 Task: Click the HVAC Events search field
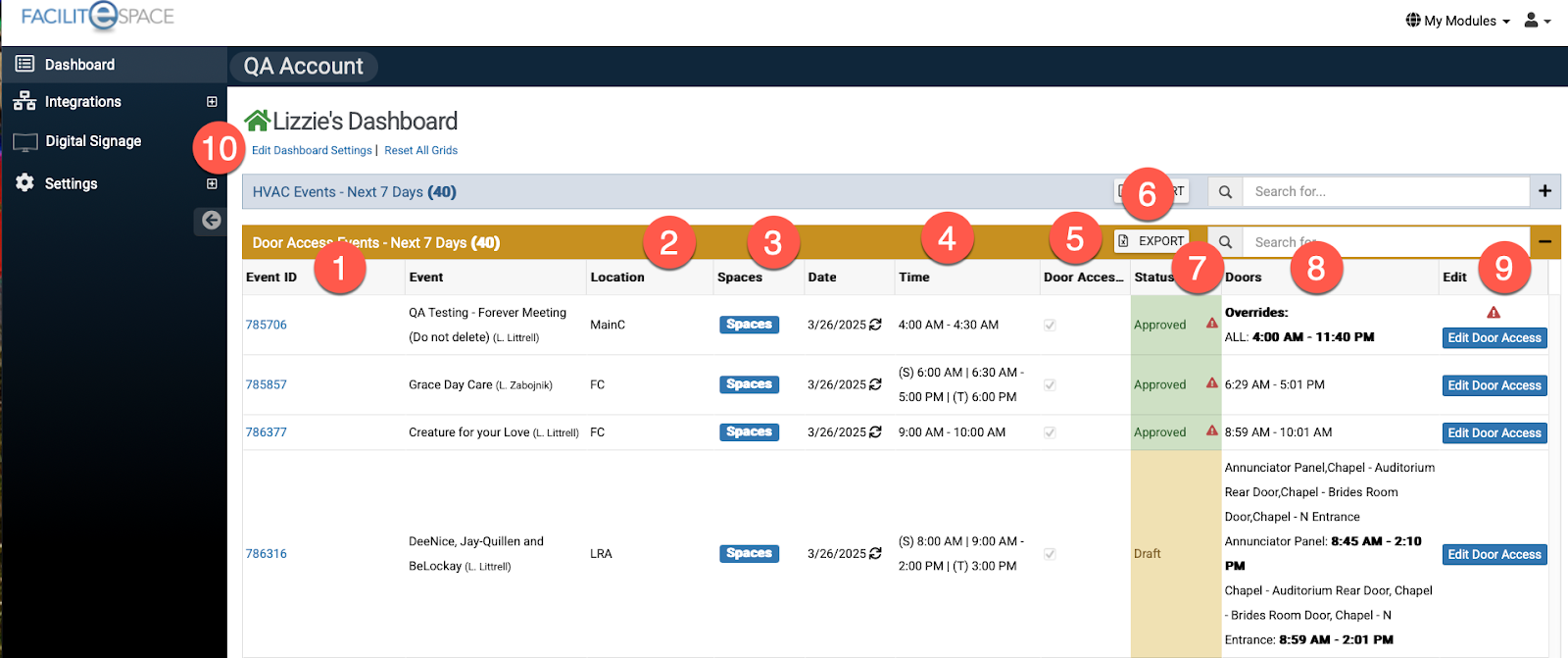point(1386,192)
